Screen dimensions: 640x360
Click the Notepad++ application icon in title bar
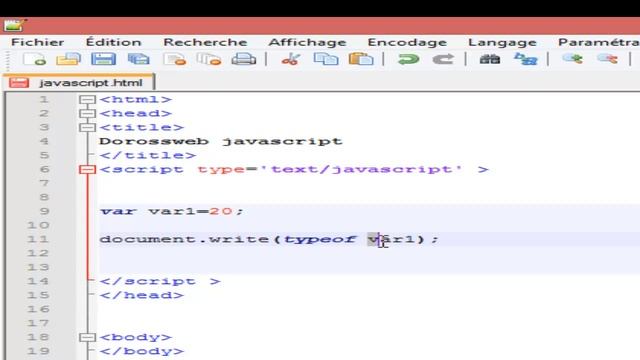coord(15,26)
